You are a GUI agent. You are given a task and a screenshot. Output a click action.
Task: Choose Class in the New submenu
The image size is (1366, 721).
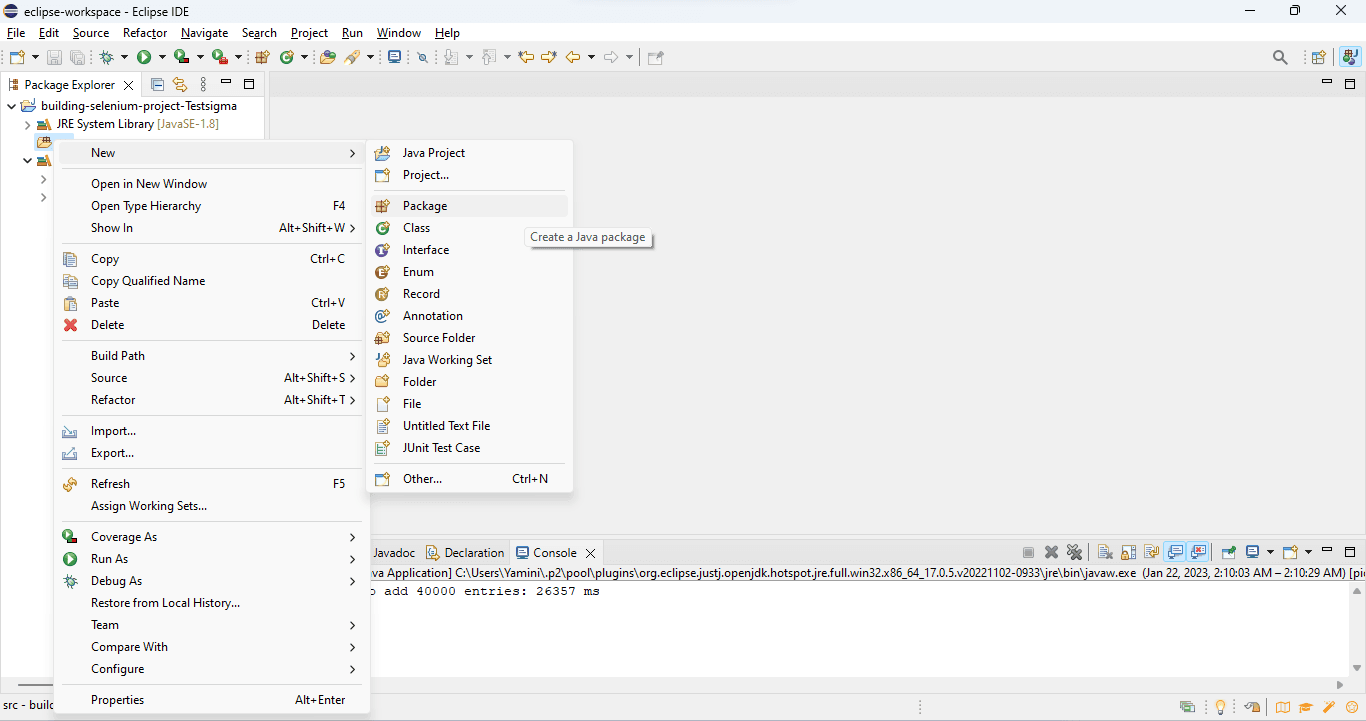(469, 228)
